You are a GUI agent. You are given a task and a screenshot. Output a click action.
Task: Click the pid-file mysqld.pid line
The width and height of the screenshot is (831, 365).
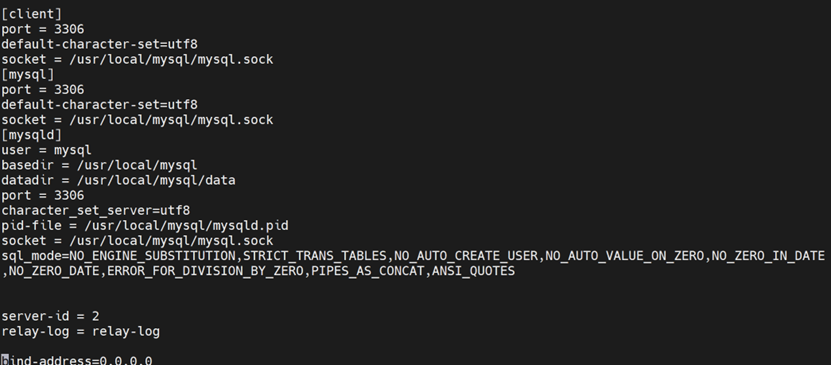145,226
